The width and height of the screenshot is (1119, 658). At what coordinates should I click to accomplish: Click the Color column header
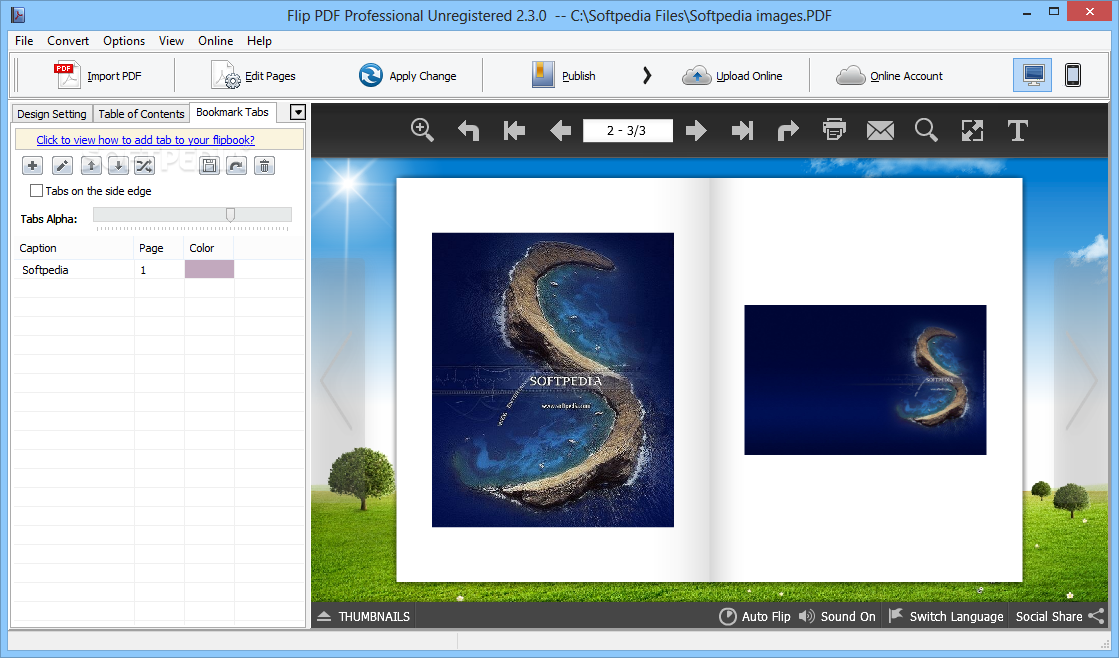tap(209, 248)
